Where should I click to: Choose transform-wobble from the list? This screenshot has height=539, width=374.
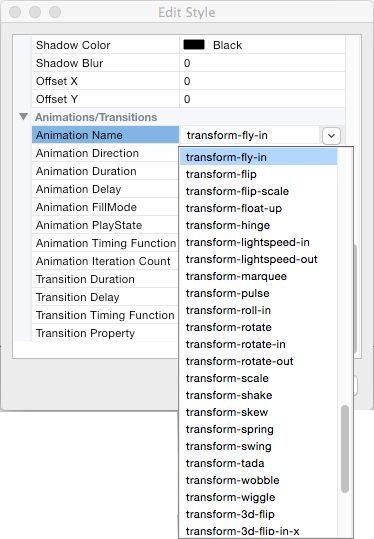(x=232, y=480)
